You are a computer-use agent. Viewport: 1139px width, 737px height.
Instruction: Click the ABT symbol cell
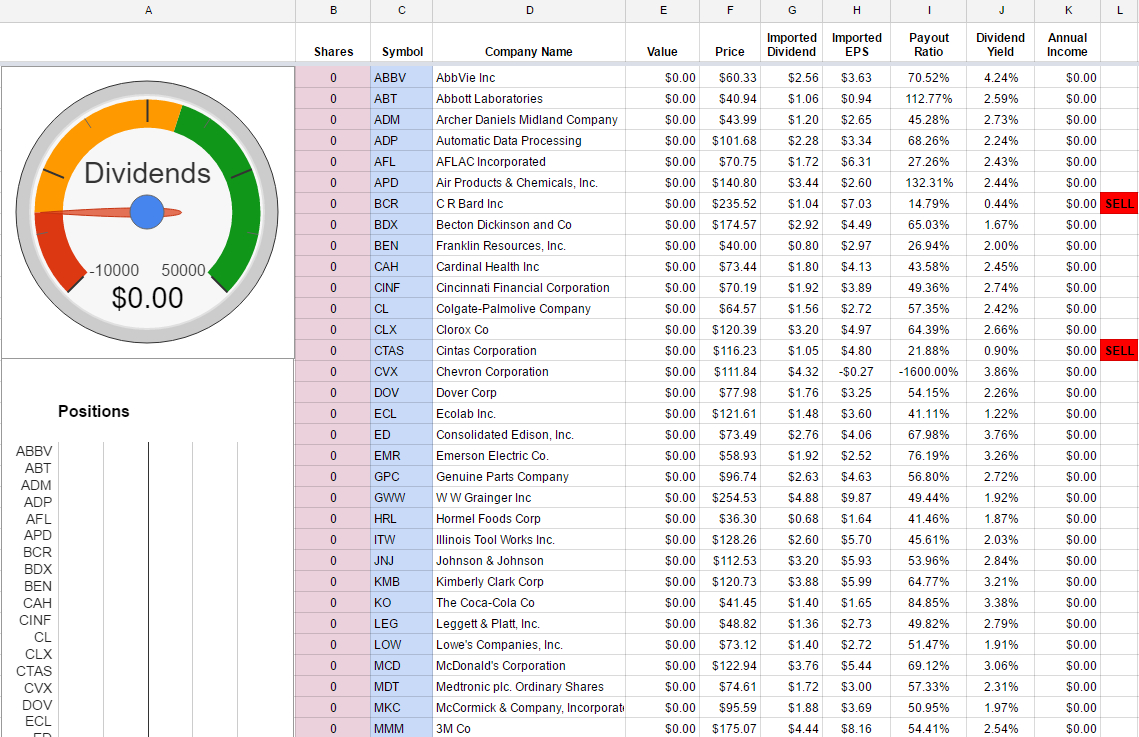401,99
